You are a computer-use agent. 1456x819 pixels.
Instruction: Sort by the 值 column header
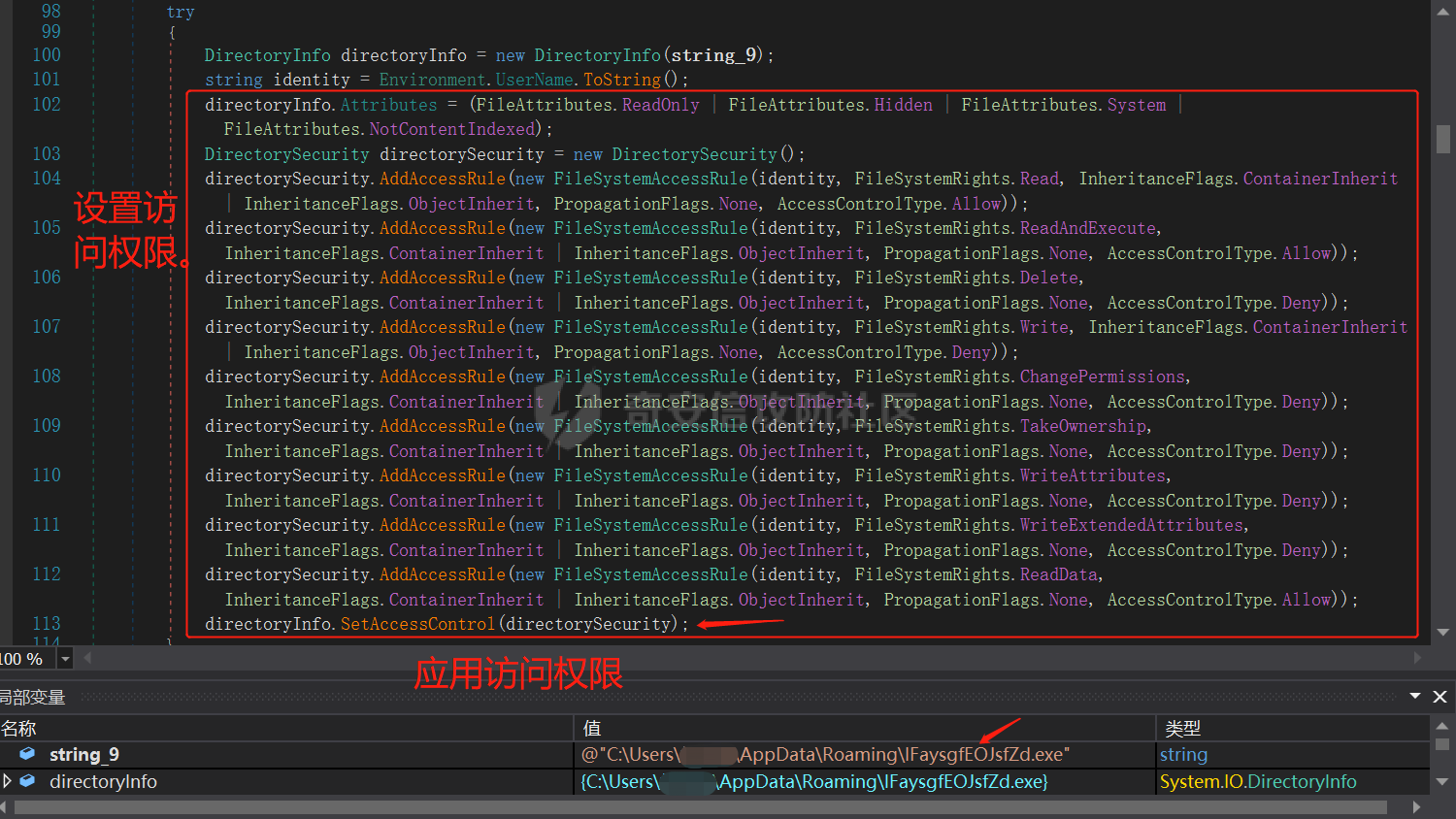click(865, 728)
